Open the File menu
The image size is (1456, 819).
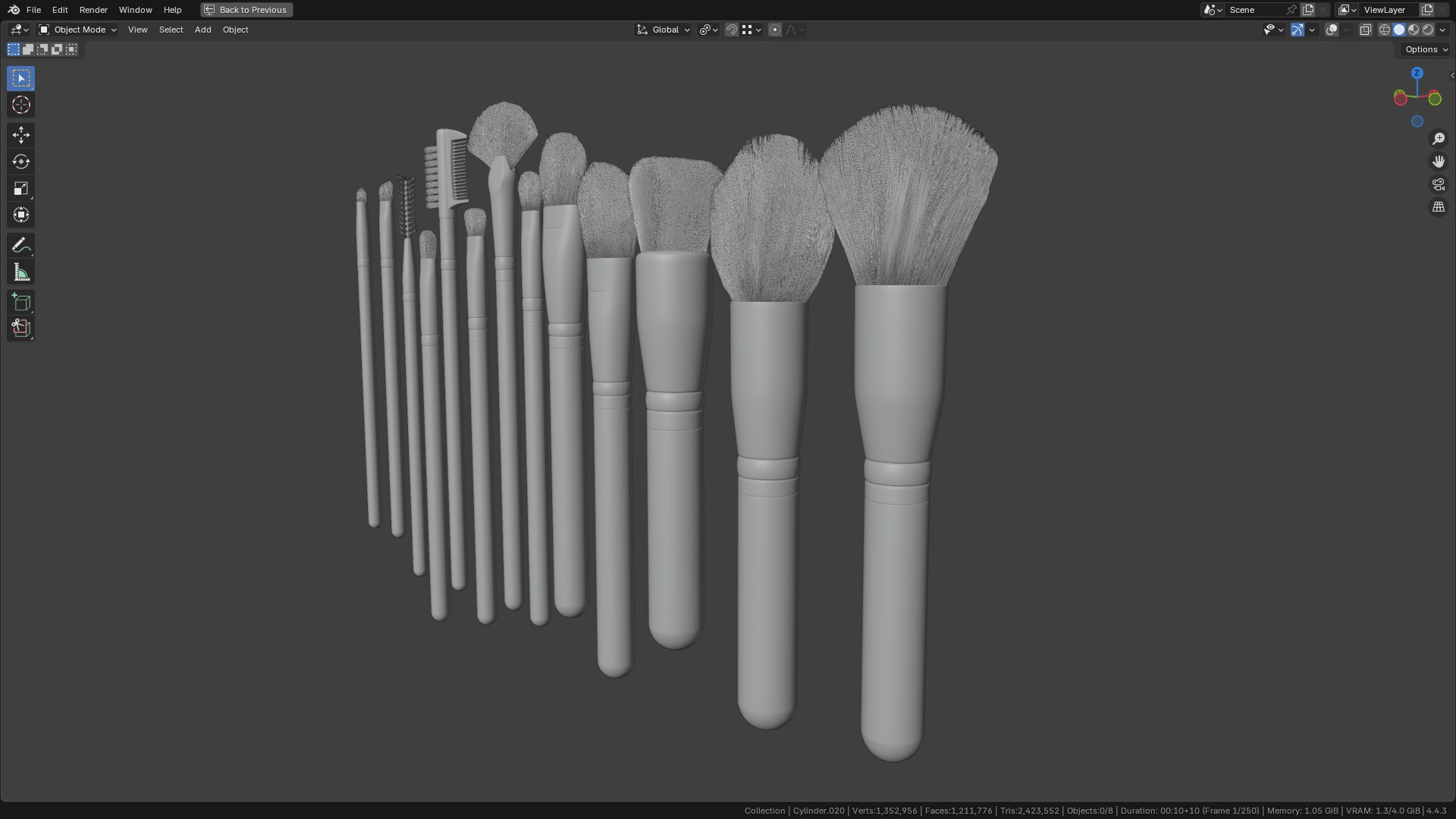pos(33,10)
